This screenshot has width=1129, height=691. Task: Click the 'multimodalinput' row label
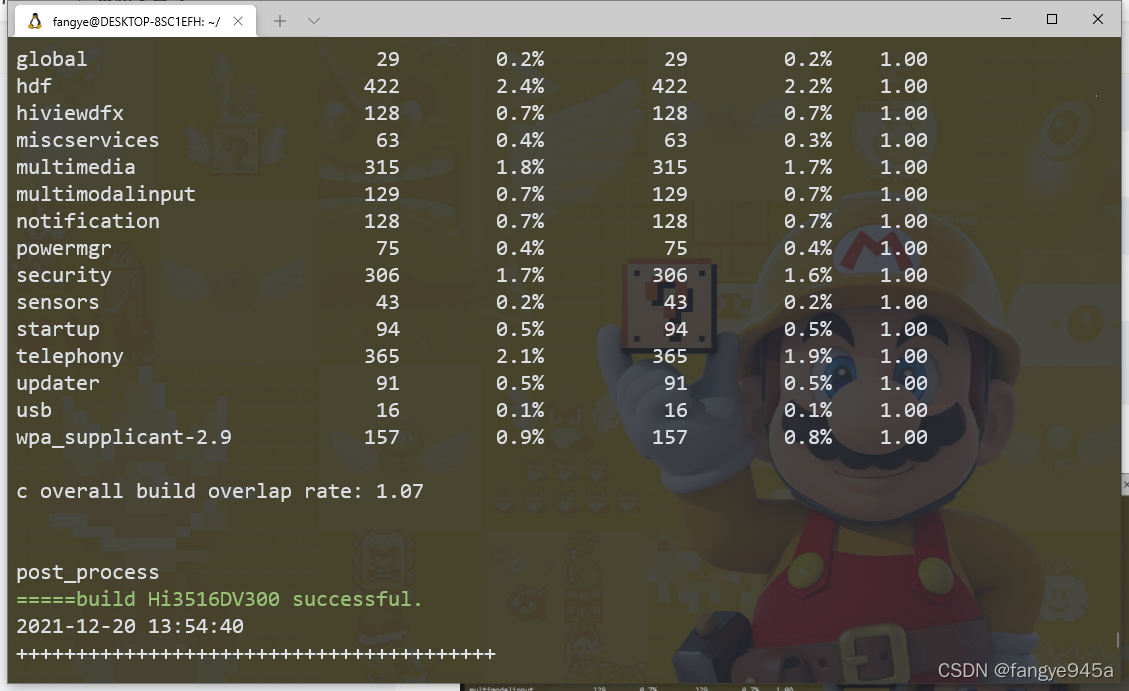106,194
